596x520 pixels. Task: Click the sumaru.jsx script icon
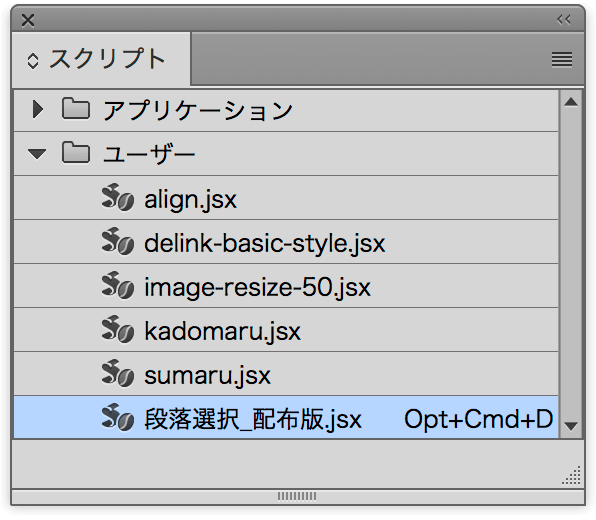tap(117, 373)
